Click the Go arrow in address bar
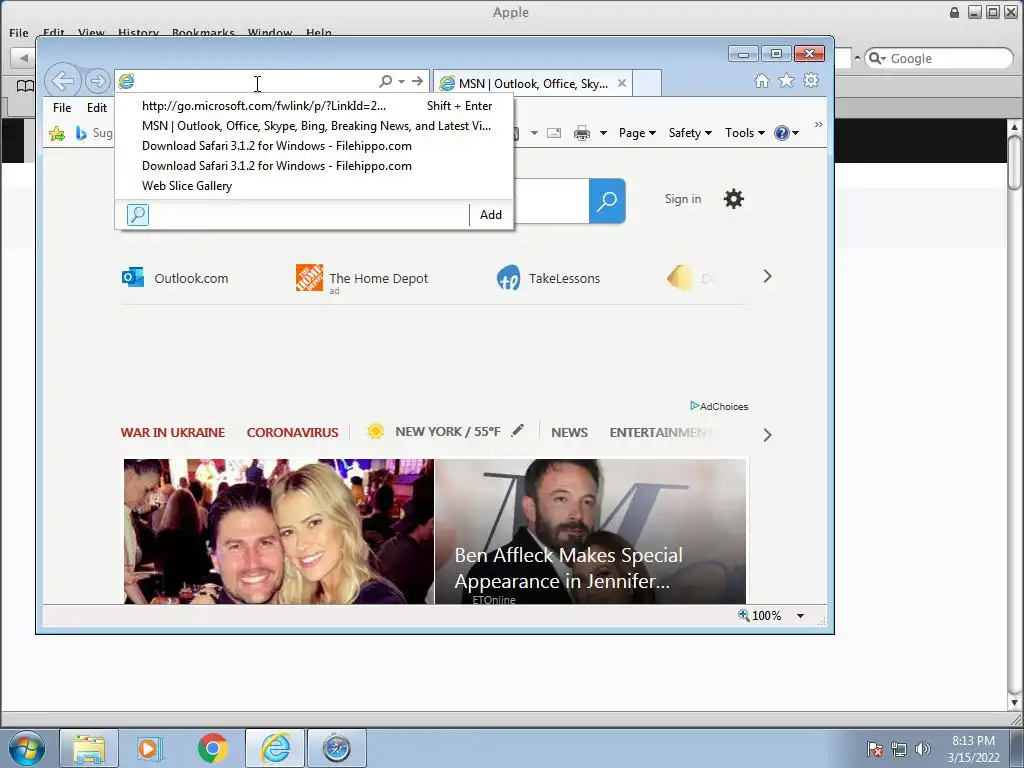 tap(417, 81)
